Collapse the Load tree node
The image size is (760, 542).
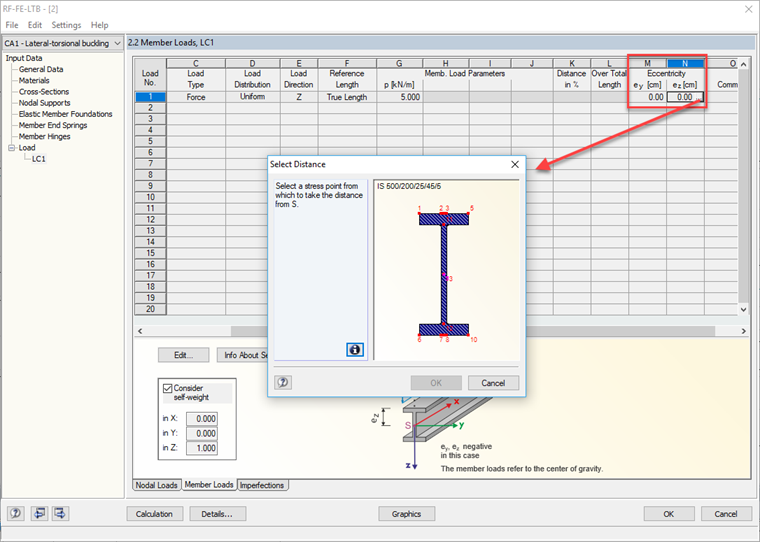click(x=12, y=148)
